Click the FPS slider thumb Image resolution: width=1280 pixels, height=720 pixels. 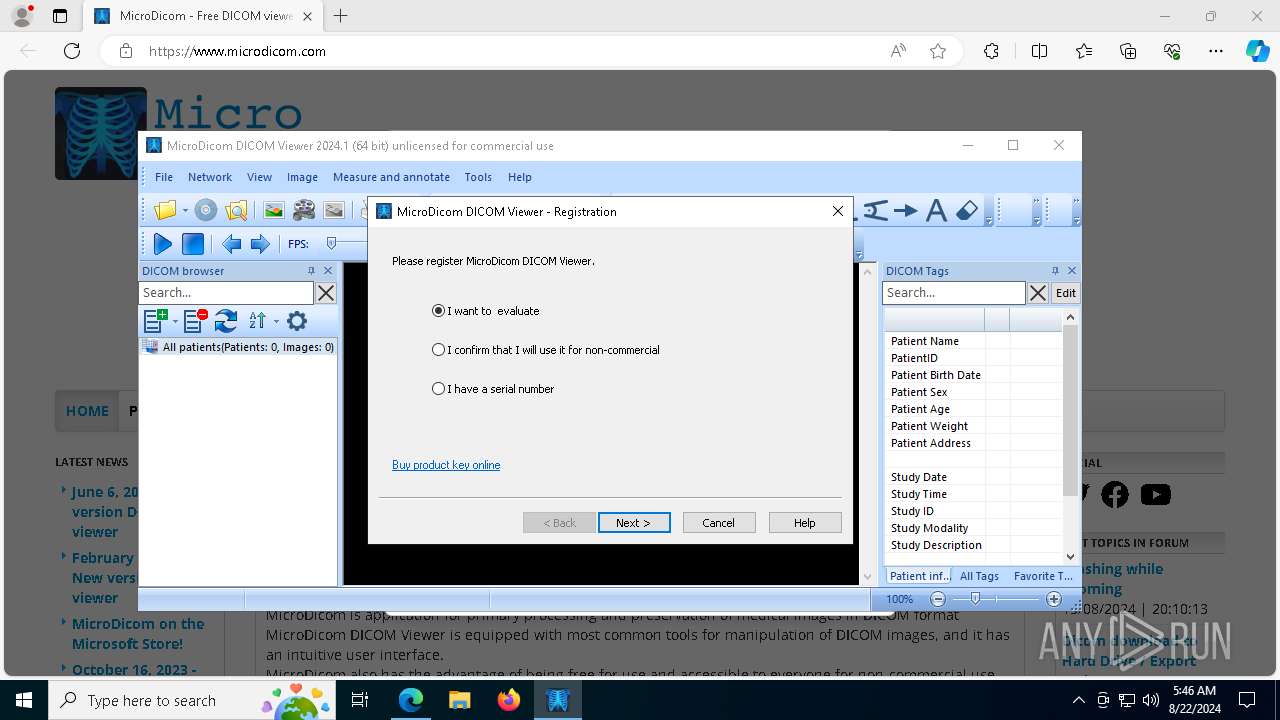331,243
